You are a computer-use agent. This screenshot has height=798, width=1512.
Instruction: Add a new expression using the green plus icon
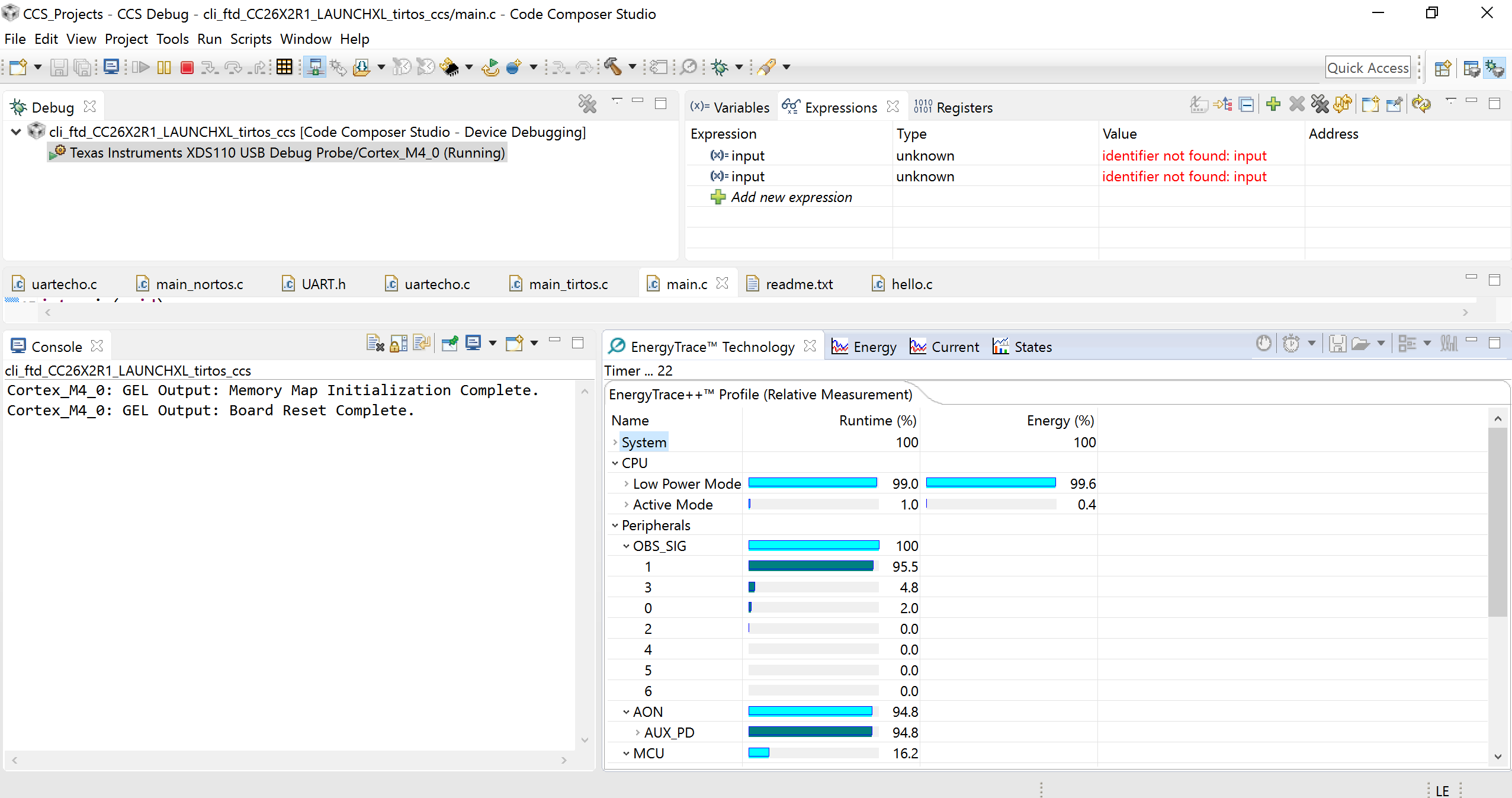[x=1272, y=104]
